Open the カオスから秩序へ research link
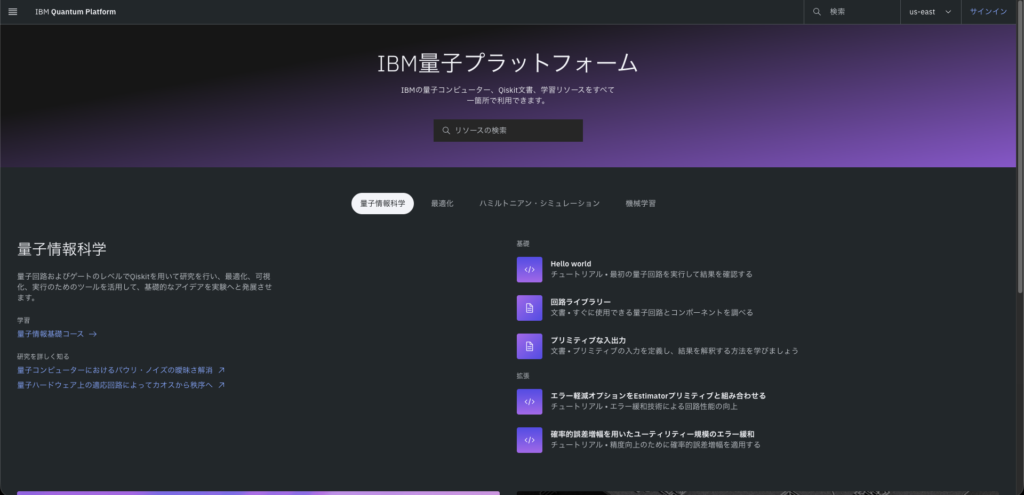This screenshot has width=1024, height=495. point(121,385)
